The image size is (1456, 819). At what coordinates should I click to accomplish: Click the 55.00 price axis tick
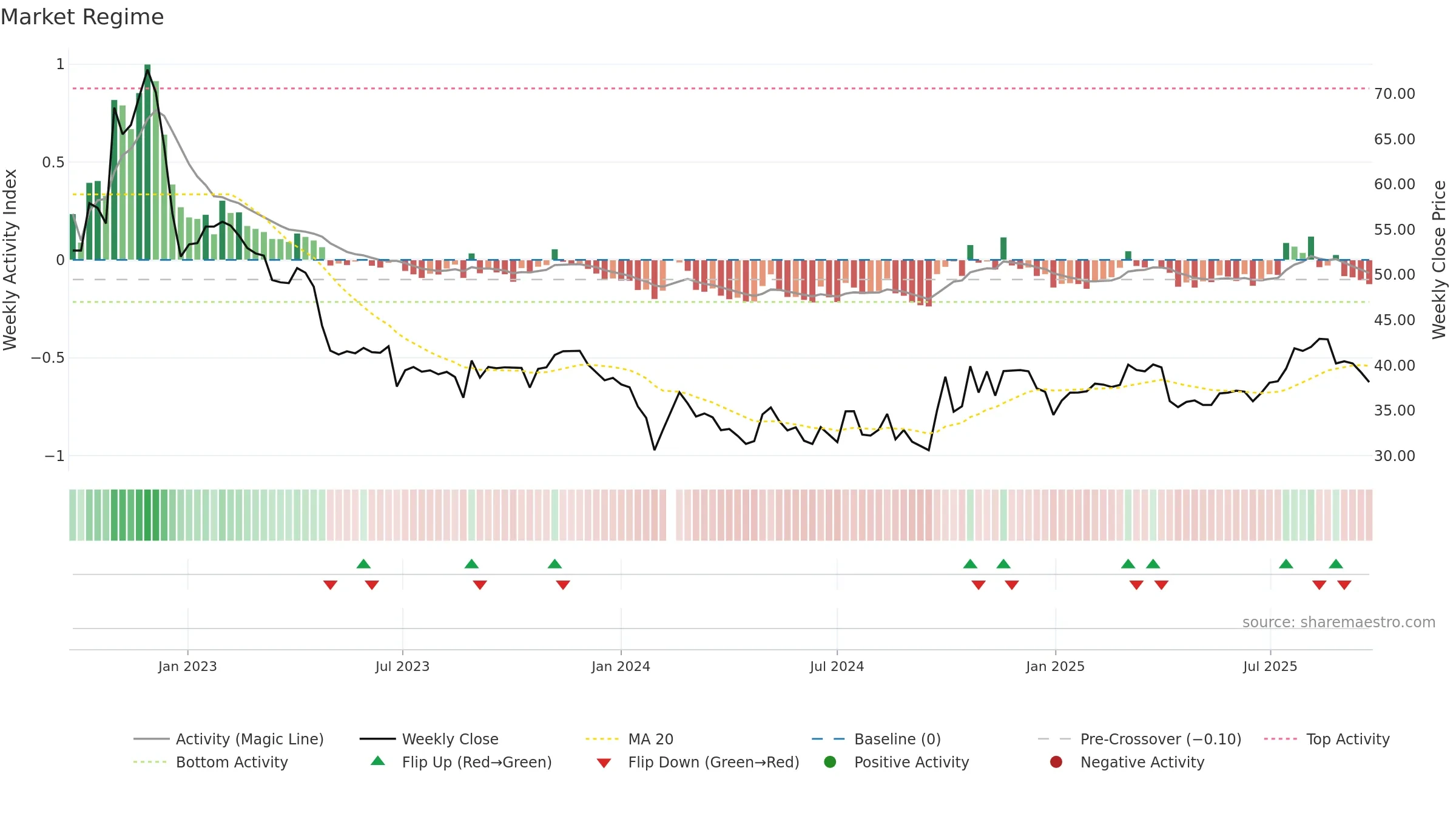[x=1394, y=229]
